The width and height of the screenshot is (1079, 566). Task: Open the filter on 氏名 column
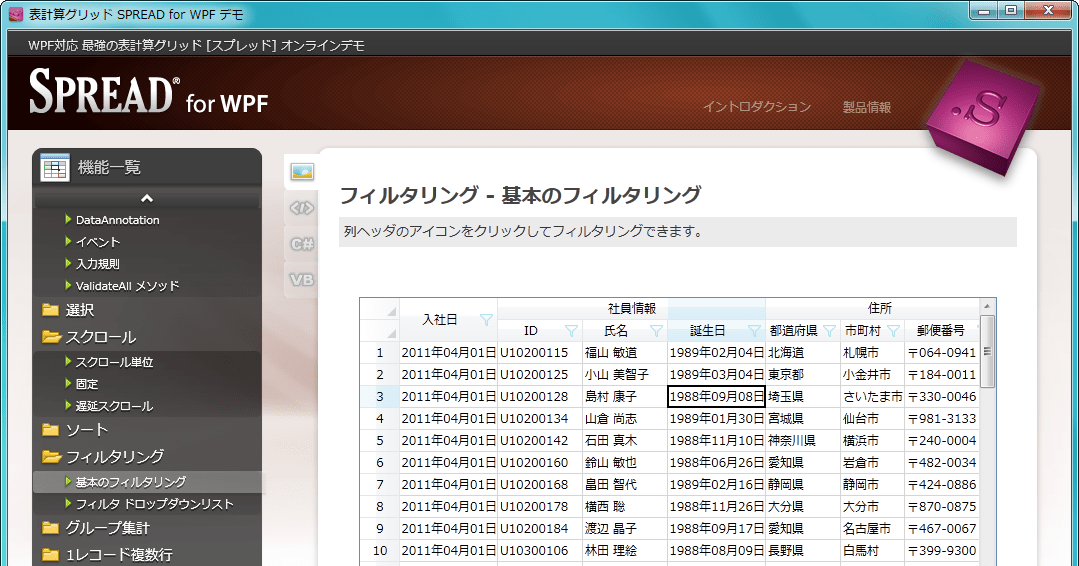[656, 331]
